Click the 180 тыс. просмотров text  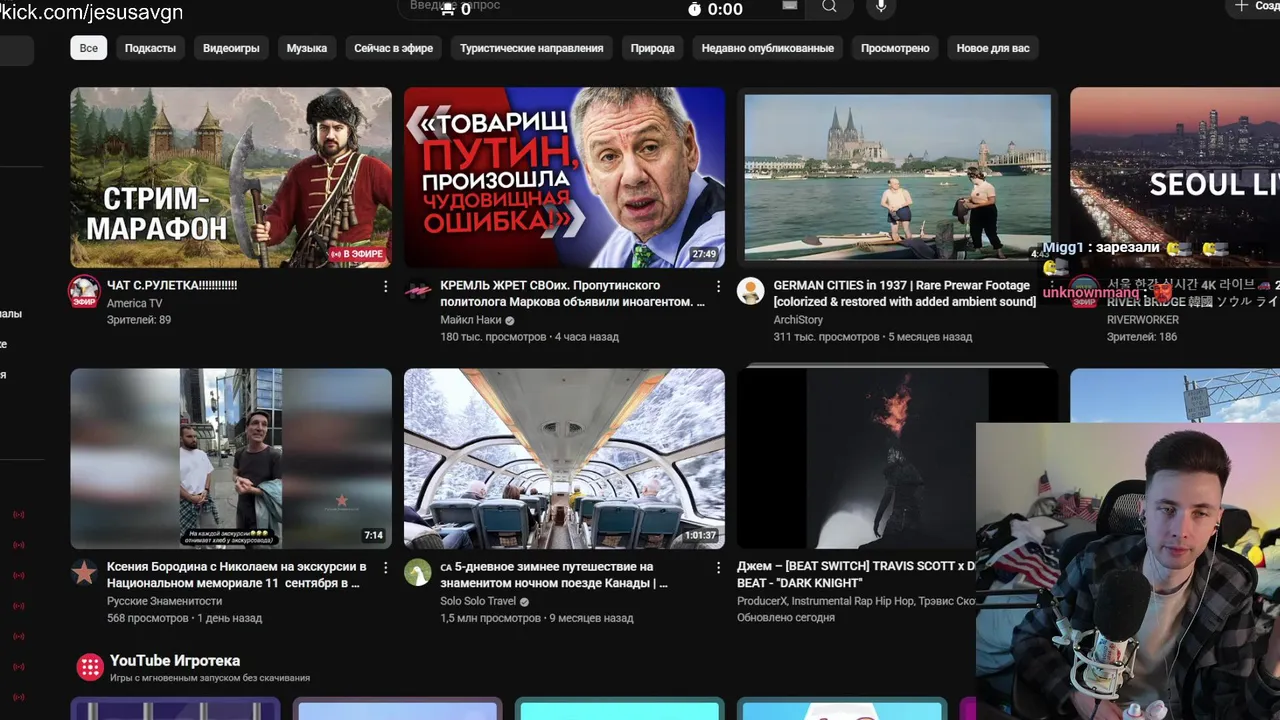494,337
